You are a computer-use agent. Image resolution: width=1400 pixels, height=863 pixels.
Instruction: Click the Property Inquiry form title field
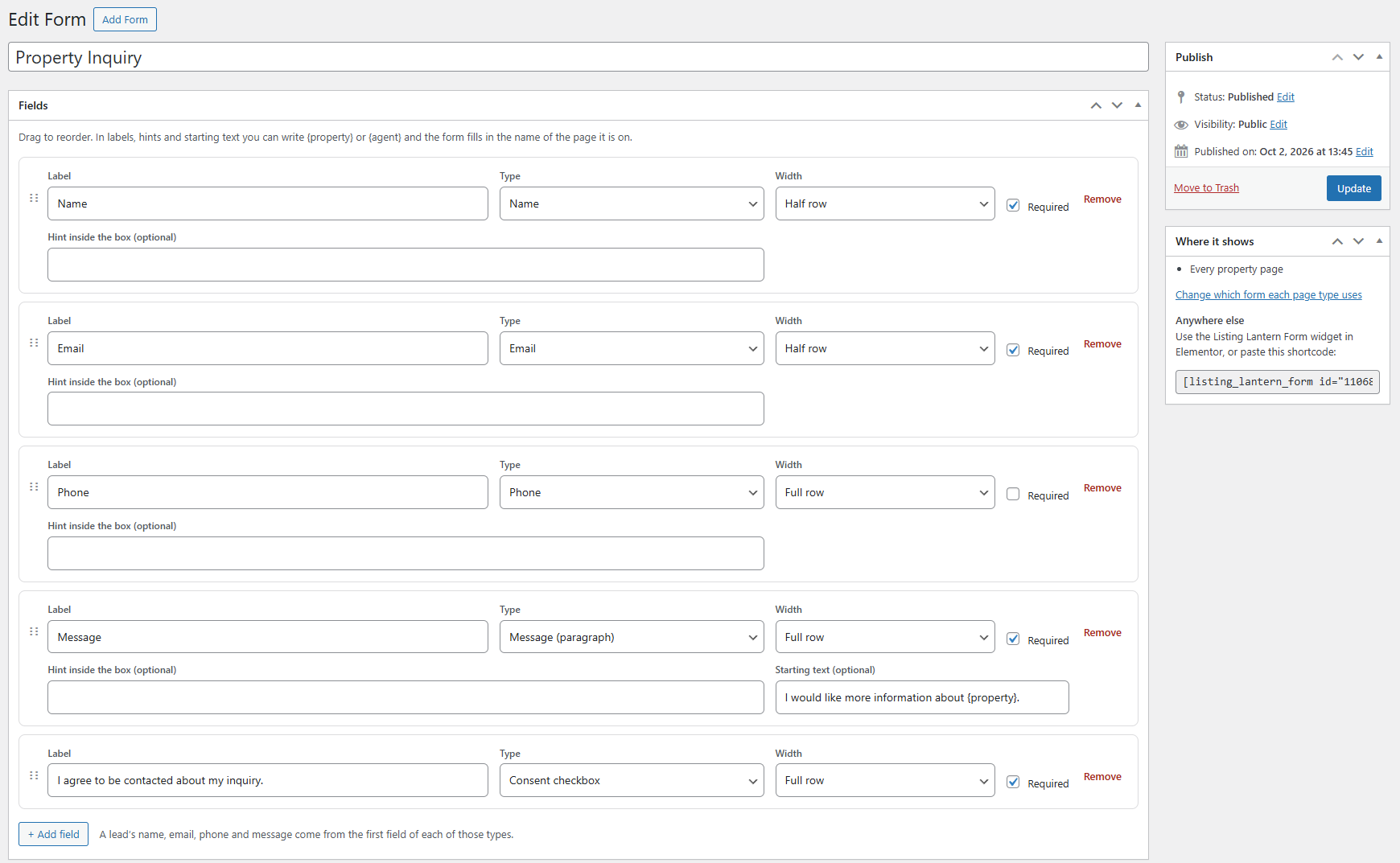[x=579, y=57]
